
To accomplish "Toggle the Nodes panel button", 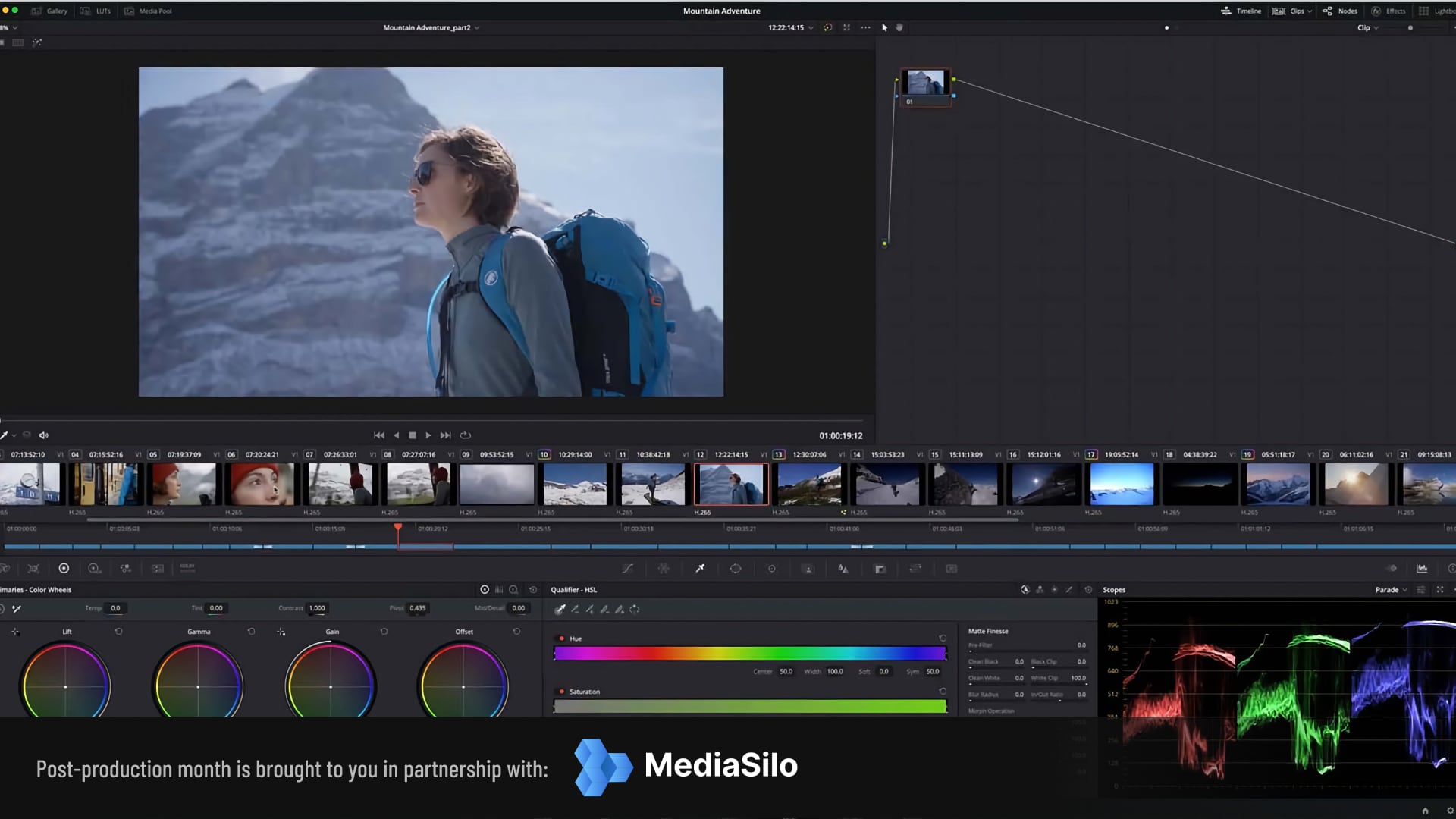I will tap(1340, 11).
